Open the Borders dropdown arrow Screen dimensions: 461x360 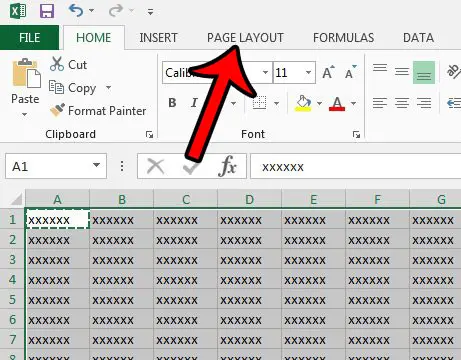(276, 103)
